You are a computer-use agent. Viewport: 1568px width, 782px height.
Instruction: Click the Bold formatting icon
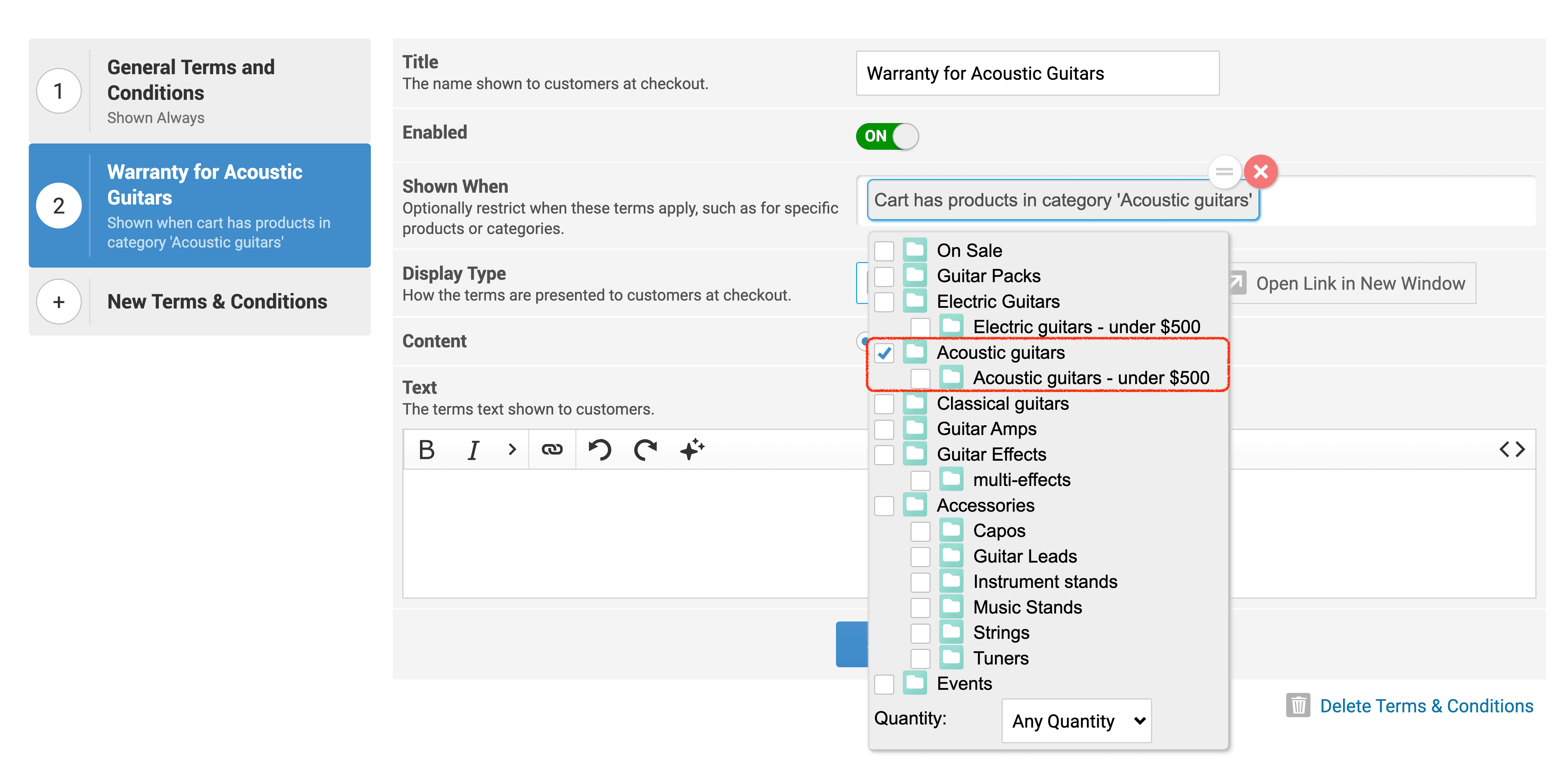coord(427,450)
